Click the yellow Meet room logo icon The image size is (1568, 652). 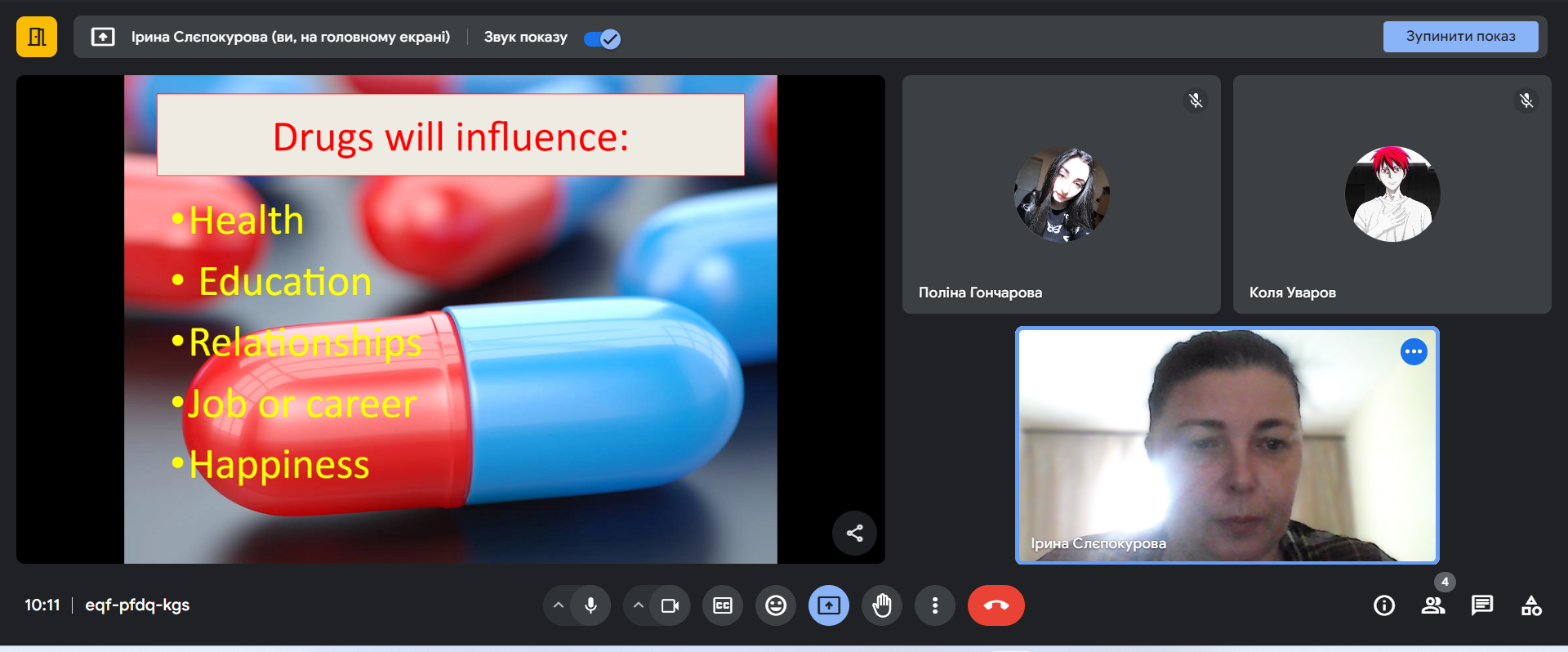(x=37, y=37)
